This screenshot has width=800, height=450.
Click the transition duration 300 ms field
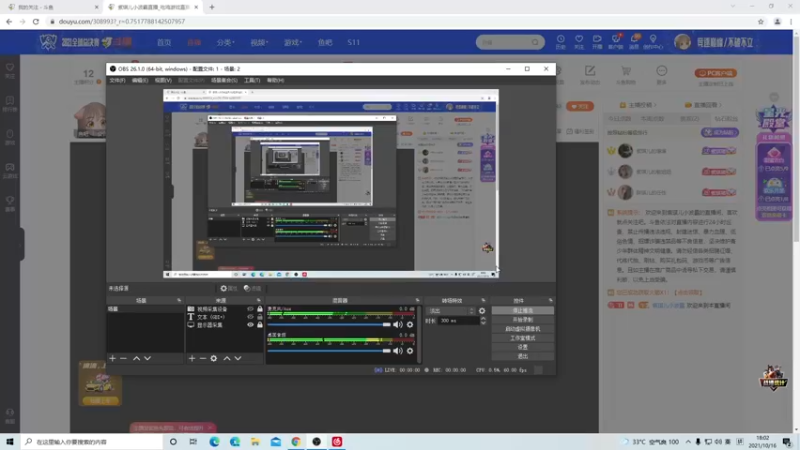point(458,321)
